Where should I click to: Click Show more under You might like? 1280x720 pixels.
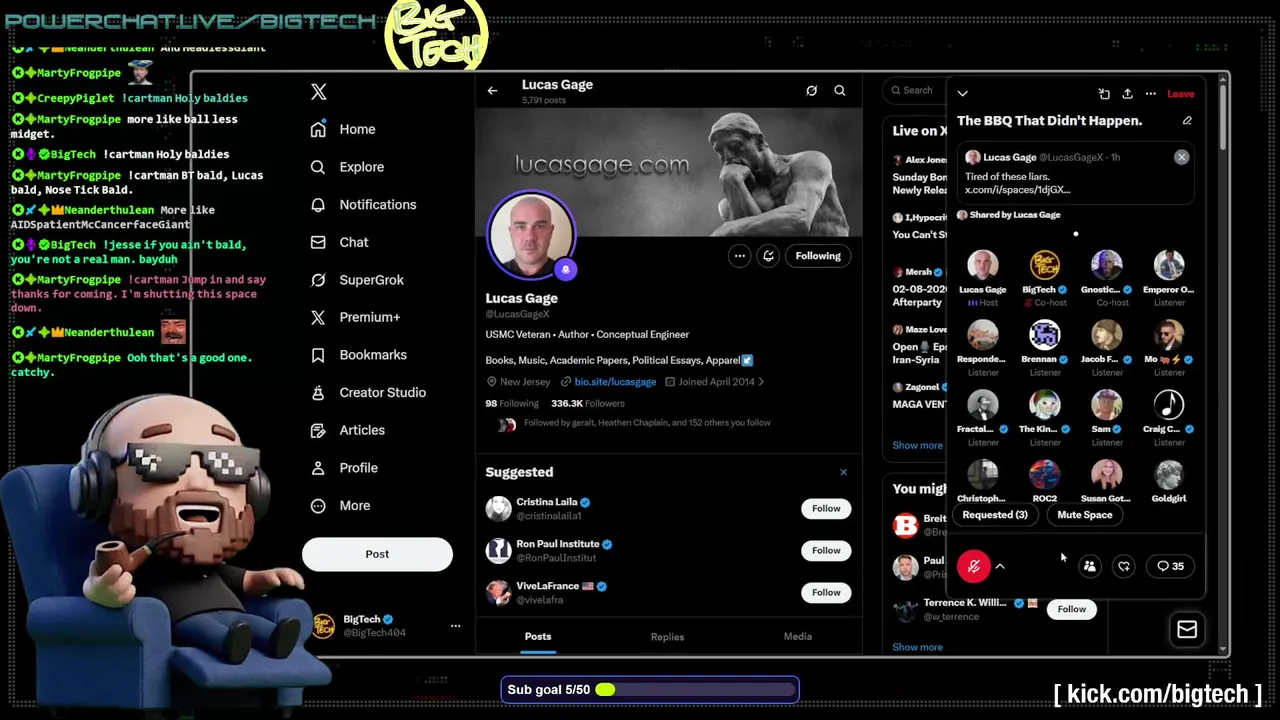click(917, 648)
